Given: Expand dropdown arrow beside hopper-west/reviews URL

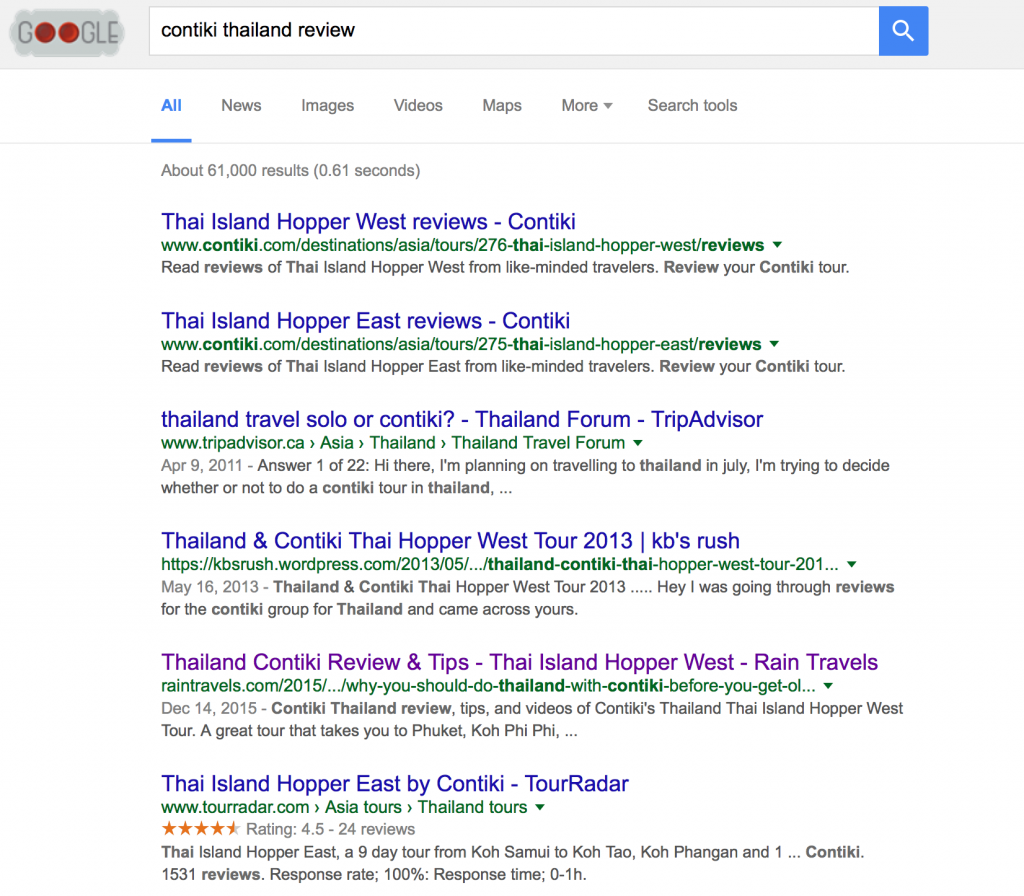Looking at the screenshot, I should [777, 245].
